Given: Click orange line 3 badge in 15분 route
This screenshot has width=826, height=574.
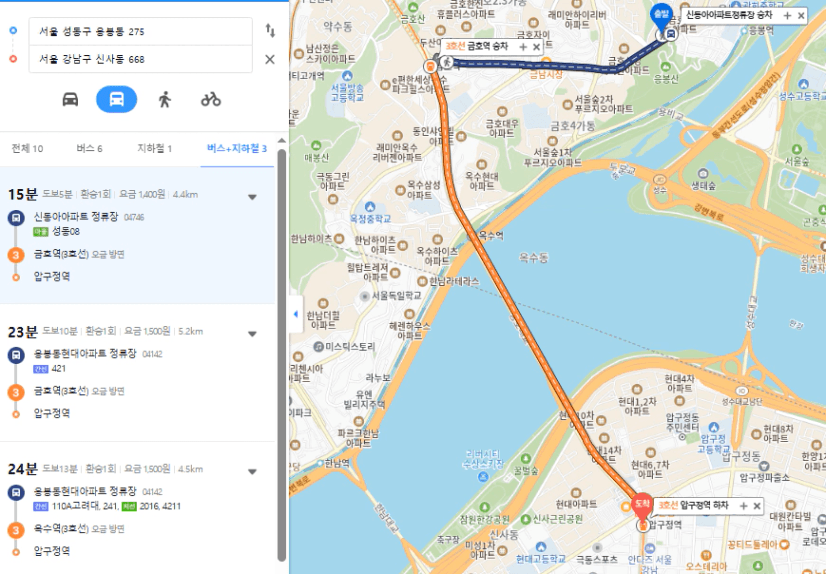Looking at the screenshot, I should (x=16, y=255).
